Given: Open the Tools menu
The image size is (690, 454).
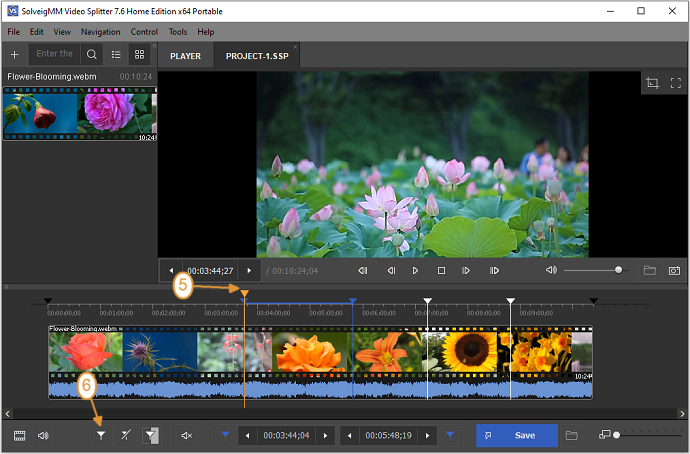Looking at the screenshot, I should (x=178, y=32).
